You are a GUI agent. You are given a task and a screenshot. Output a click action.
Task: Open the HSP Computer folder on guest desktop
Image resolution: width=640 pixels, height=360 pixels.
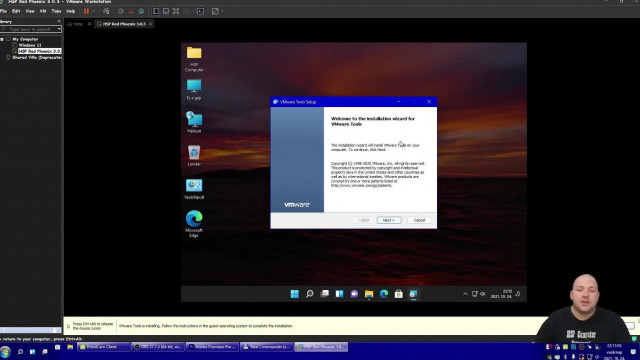[194, 60]
